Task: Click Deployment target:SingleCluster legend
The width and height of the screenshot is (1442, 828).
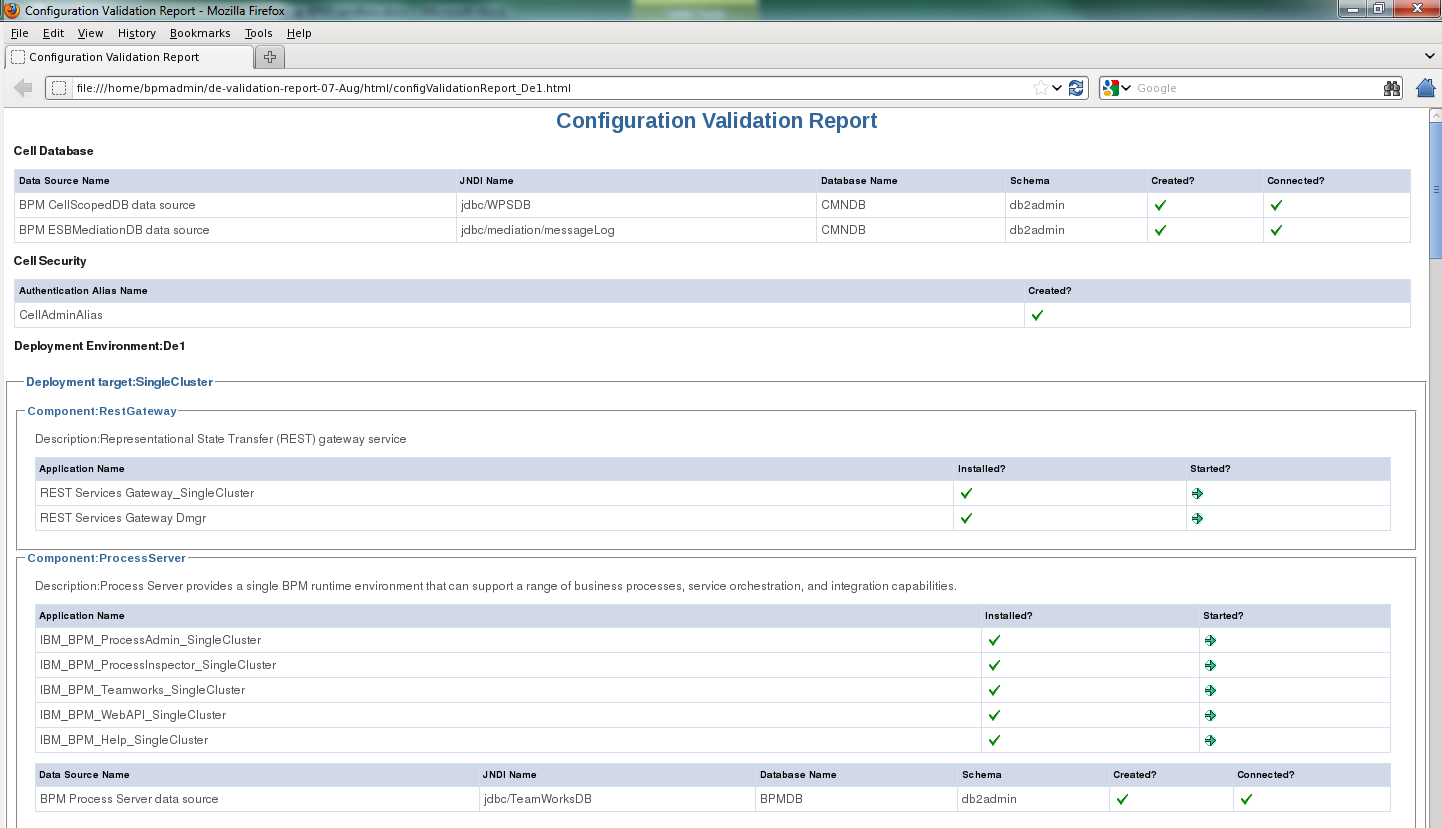Action: 119,381
